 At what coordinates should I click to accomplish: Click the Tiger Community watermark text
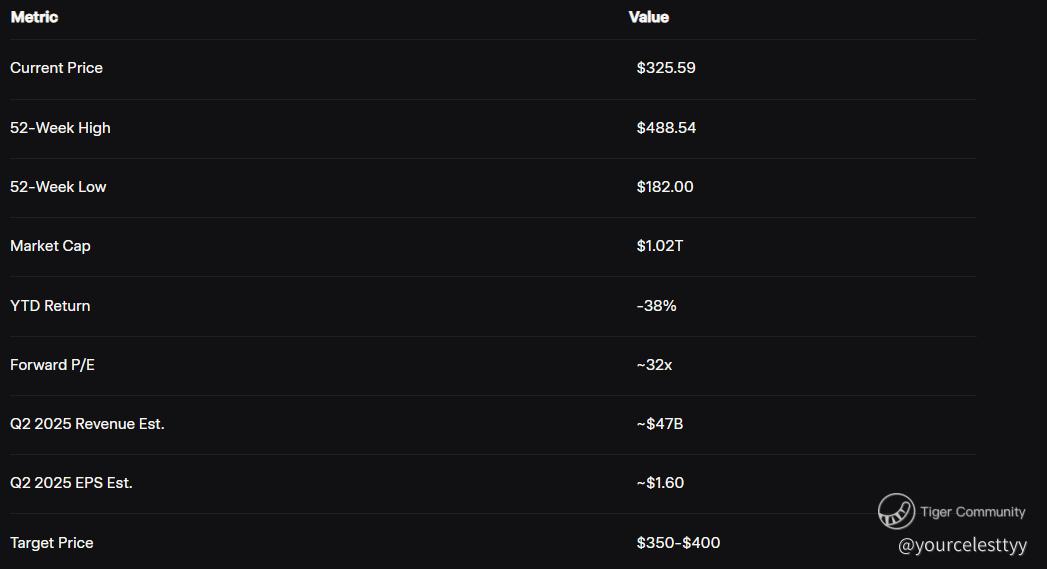coord(972,512)
